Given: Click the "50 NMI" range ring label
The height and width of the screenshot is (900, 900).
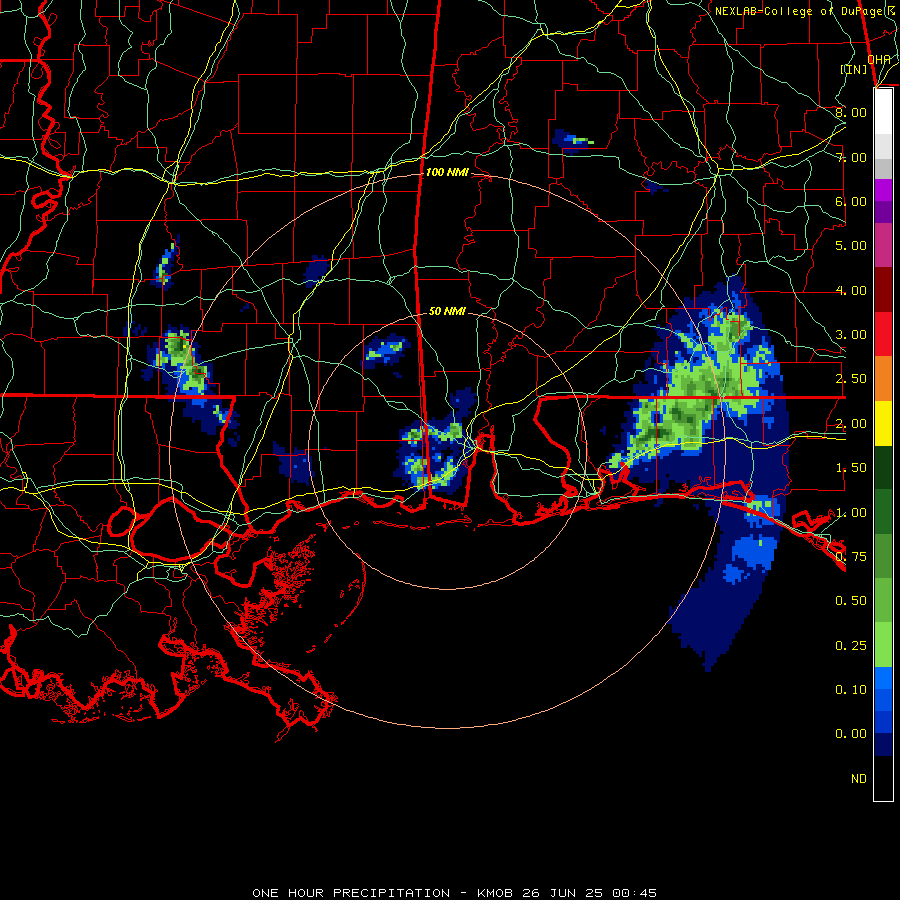Looking at the screenshot, I should pos(447,311).
